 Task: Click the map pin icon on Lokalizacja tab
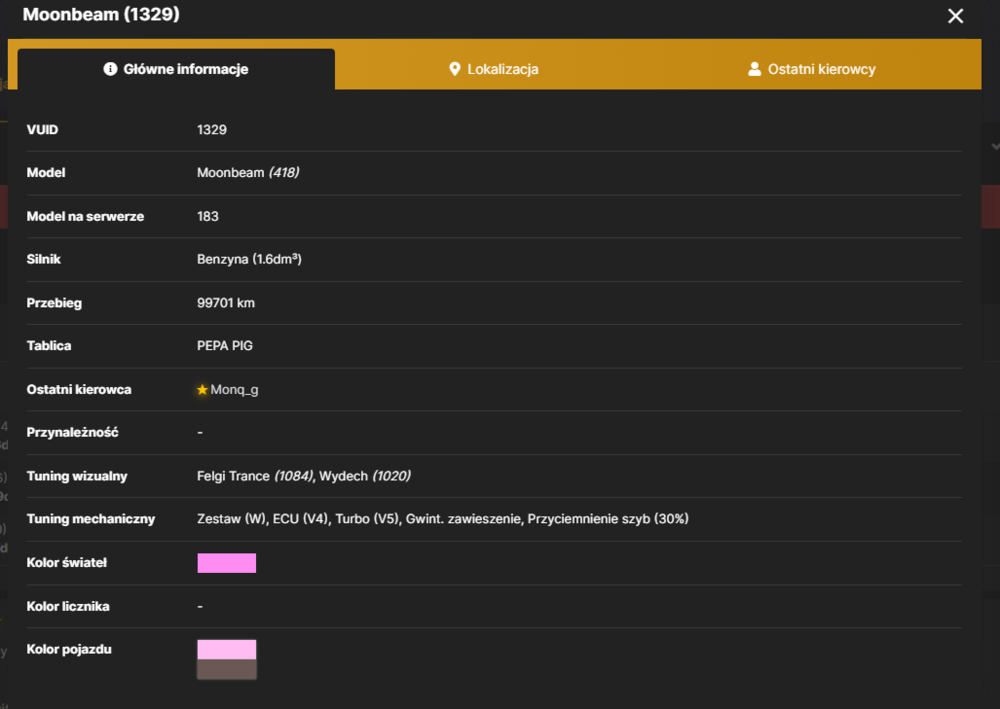pyautogui.click(x=455, y=69)
